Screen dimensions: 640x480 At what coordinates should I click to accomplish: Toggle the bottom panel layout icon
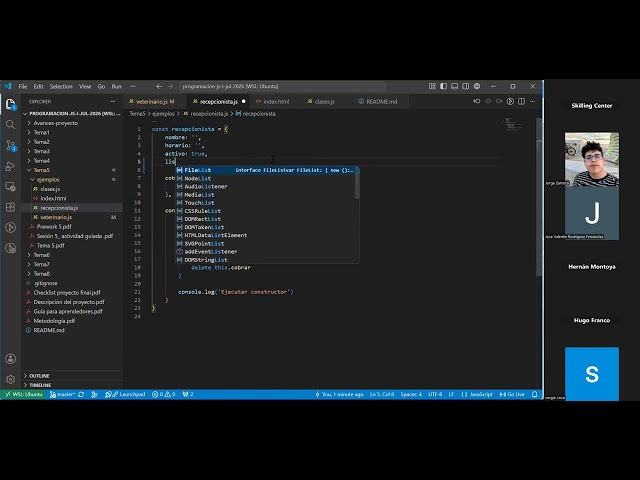point(454,86)
